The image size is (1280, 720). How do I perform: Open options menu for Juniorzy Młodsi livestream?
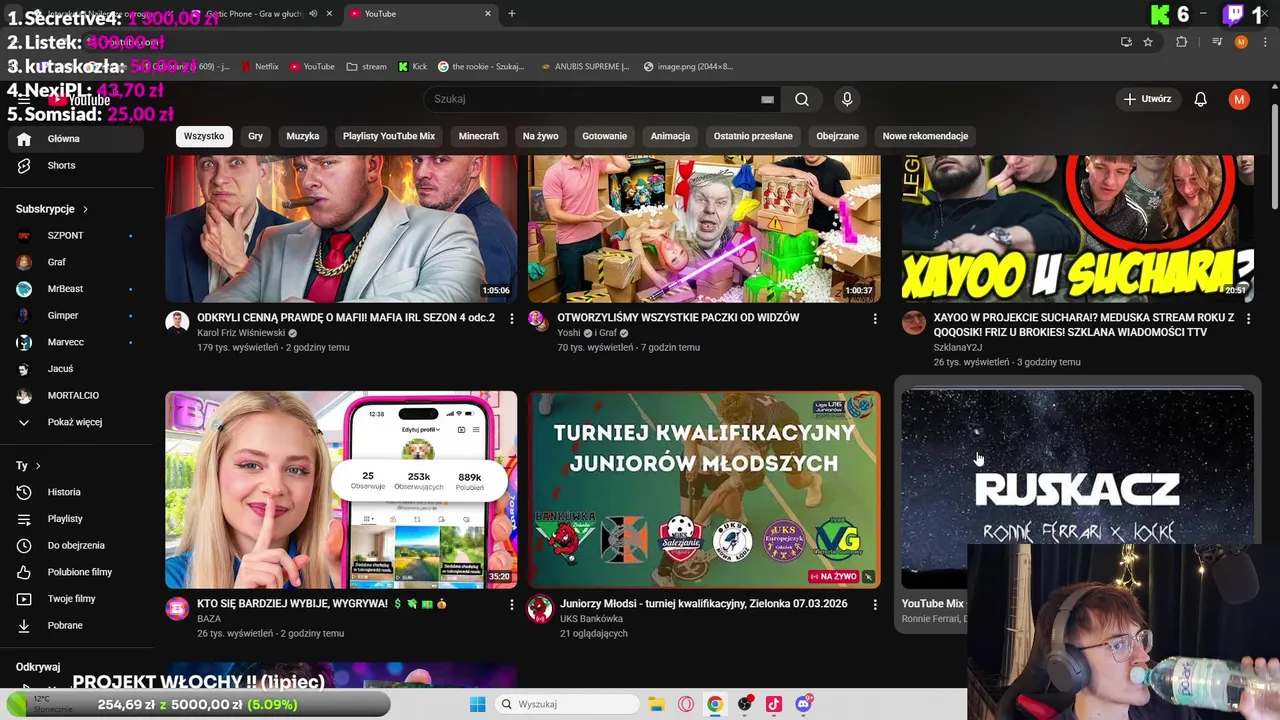pyautogui.click(x=875, y=604)
